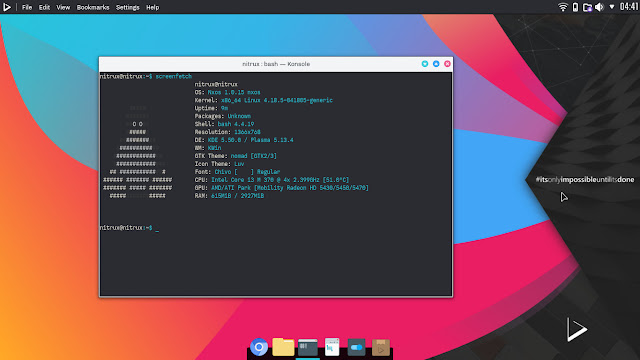Open the Nitrux launcher logo in top panel

tap(7, 7)
